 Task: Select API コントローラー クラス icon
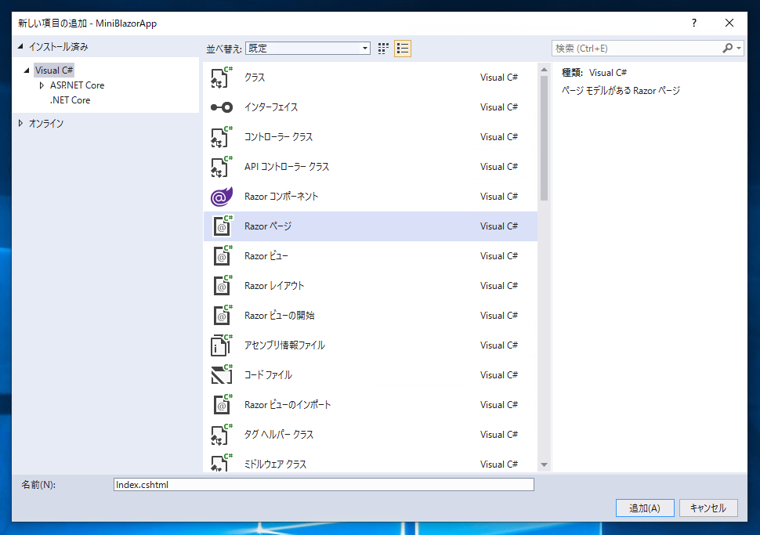coord(222,167)
